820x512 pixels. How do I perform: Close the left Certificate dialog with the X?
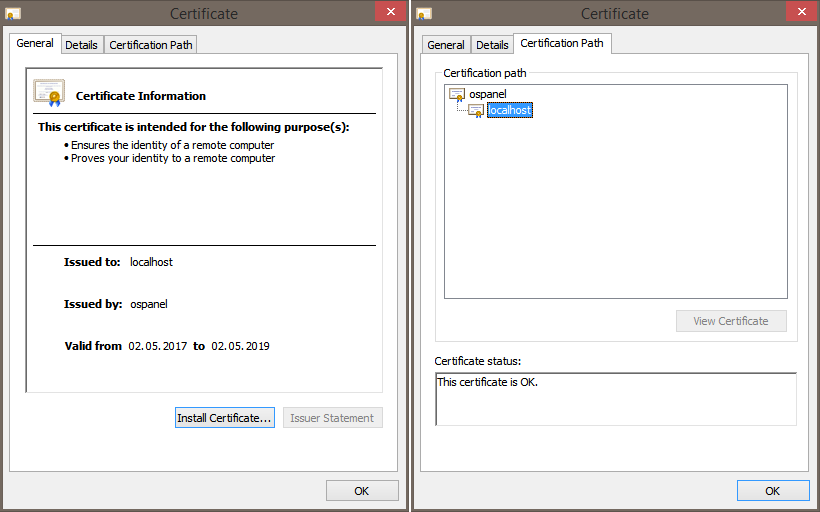[x=390, y=13]
